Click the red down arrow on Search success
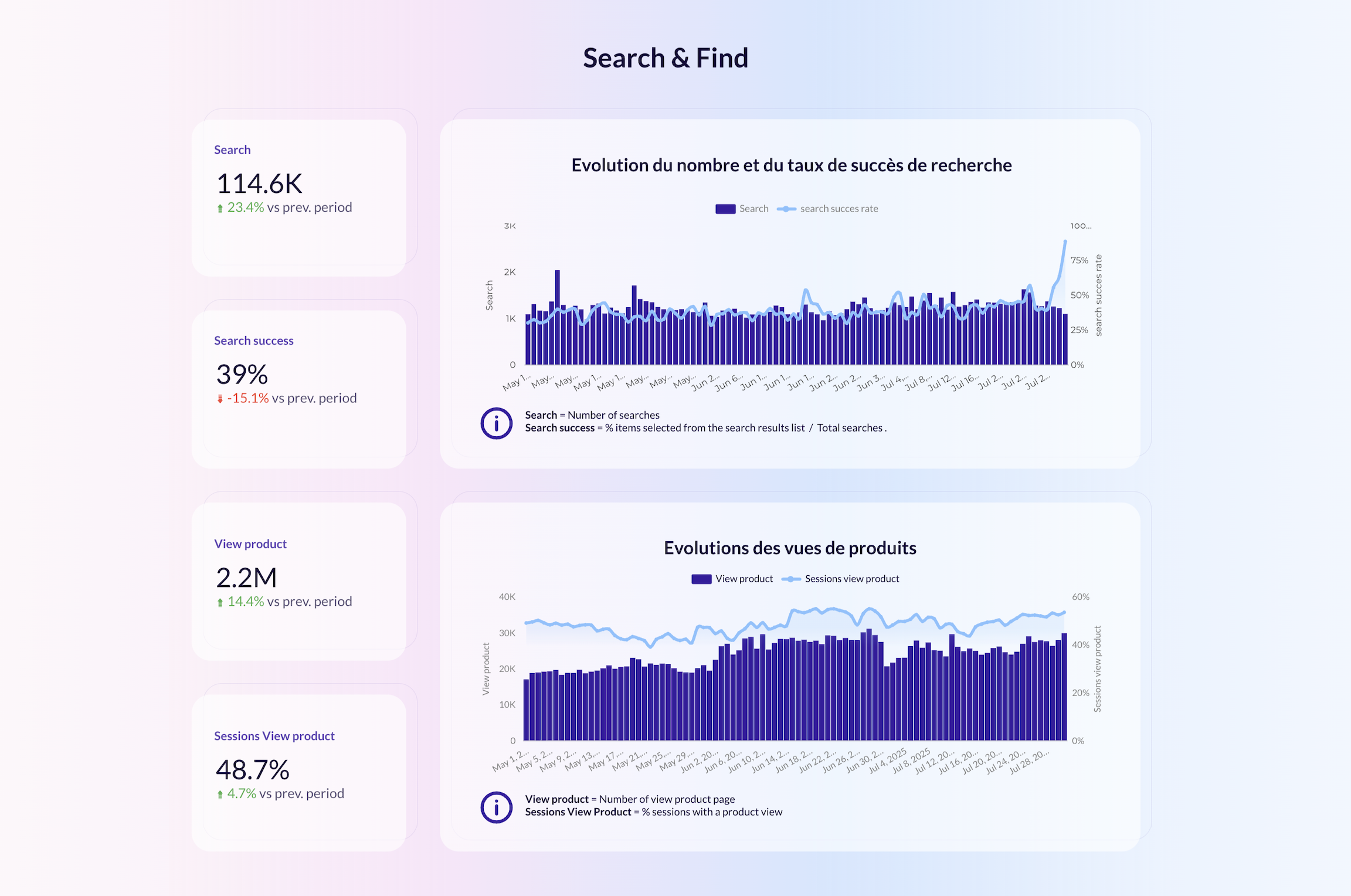 click(220, 399)
